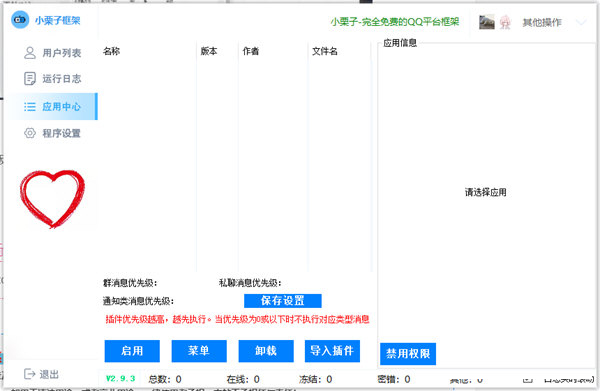
Task: Click the V2.9.3 version label
Action: [121, 379]
